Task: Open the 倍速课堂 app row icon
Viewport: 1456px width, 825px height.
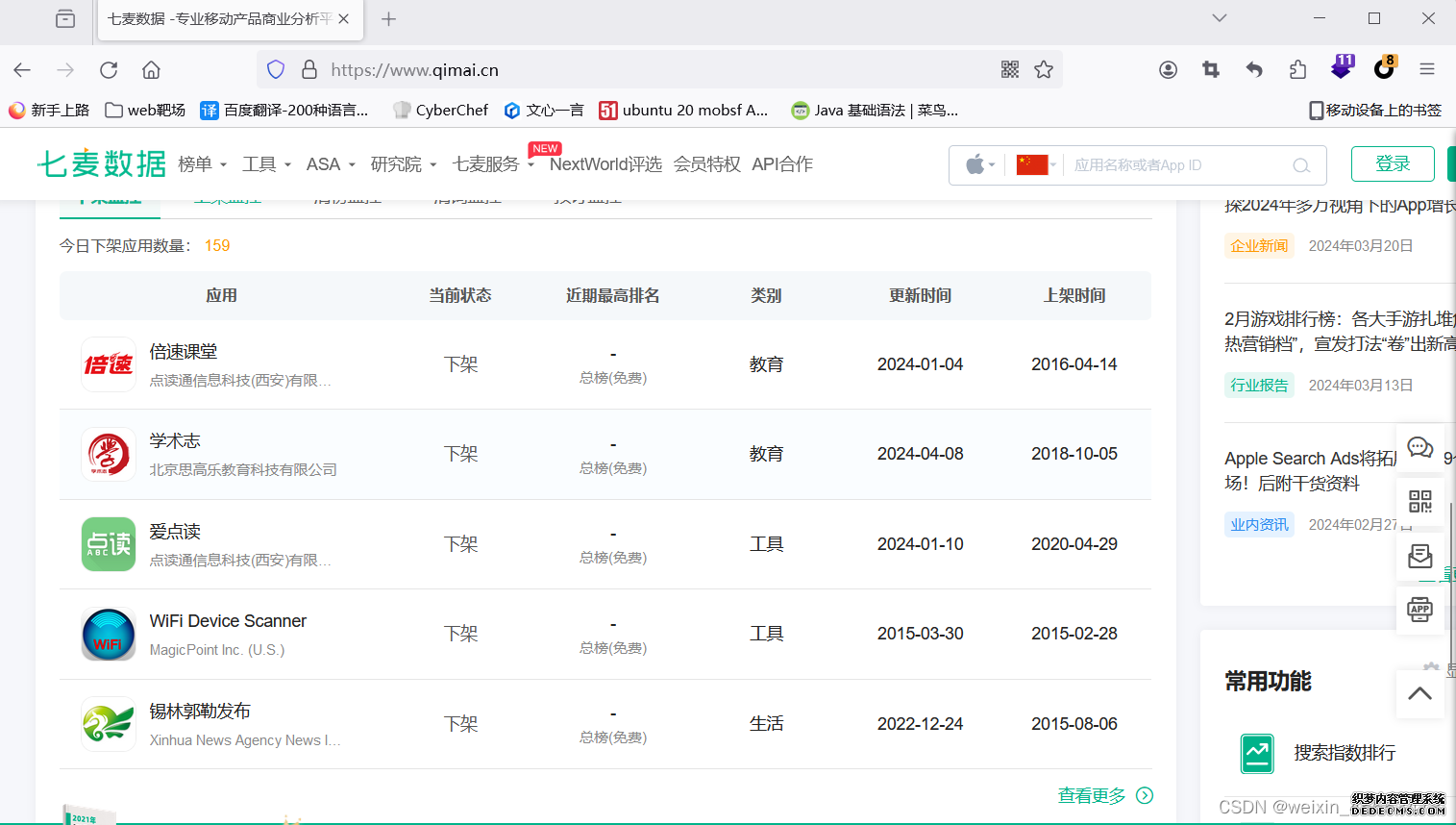Action: tap(109, 364)
